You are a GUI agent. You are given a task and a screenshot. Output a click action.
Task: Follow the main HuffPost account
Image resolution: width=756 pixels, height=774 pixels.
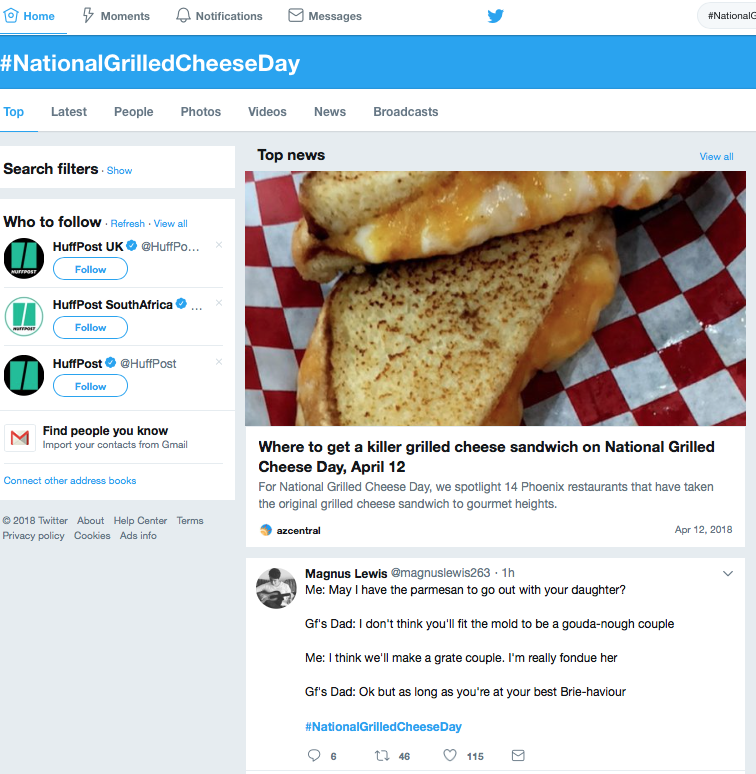(x=90, y=387)
